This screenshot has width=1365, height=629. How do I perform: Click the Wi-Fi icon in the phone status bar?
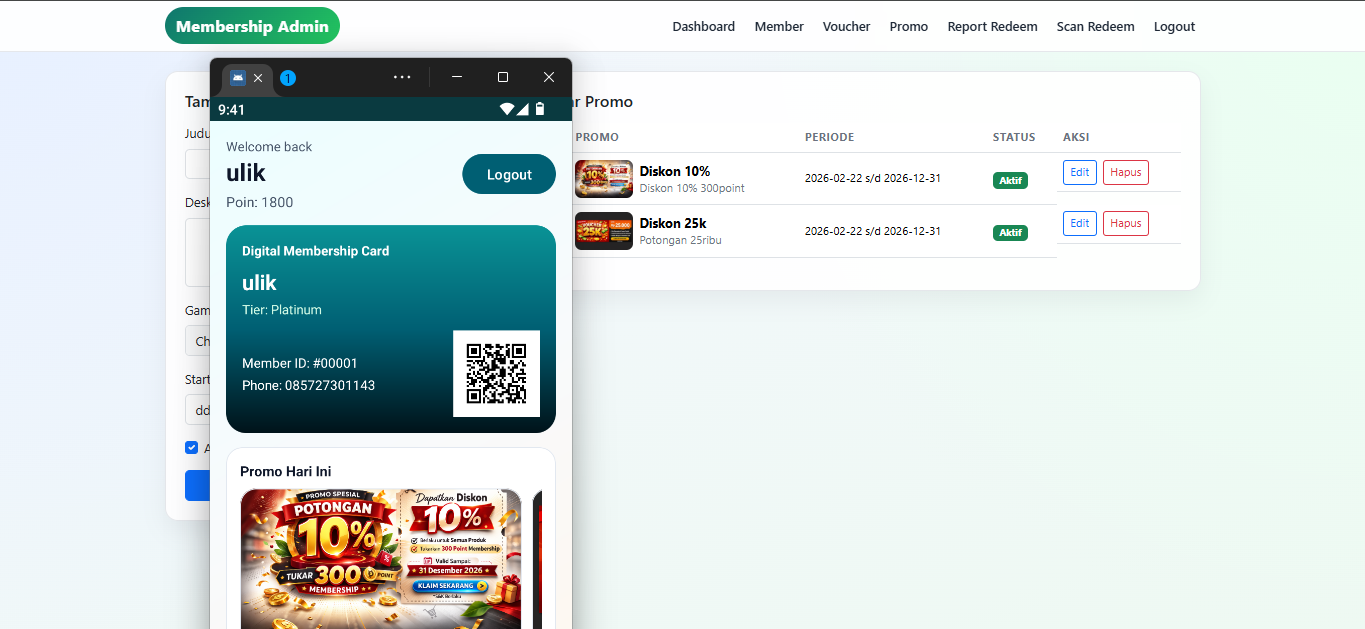tap(507, 108)
